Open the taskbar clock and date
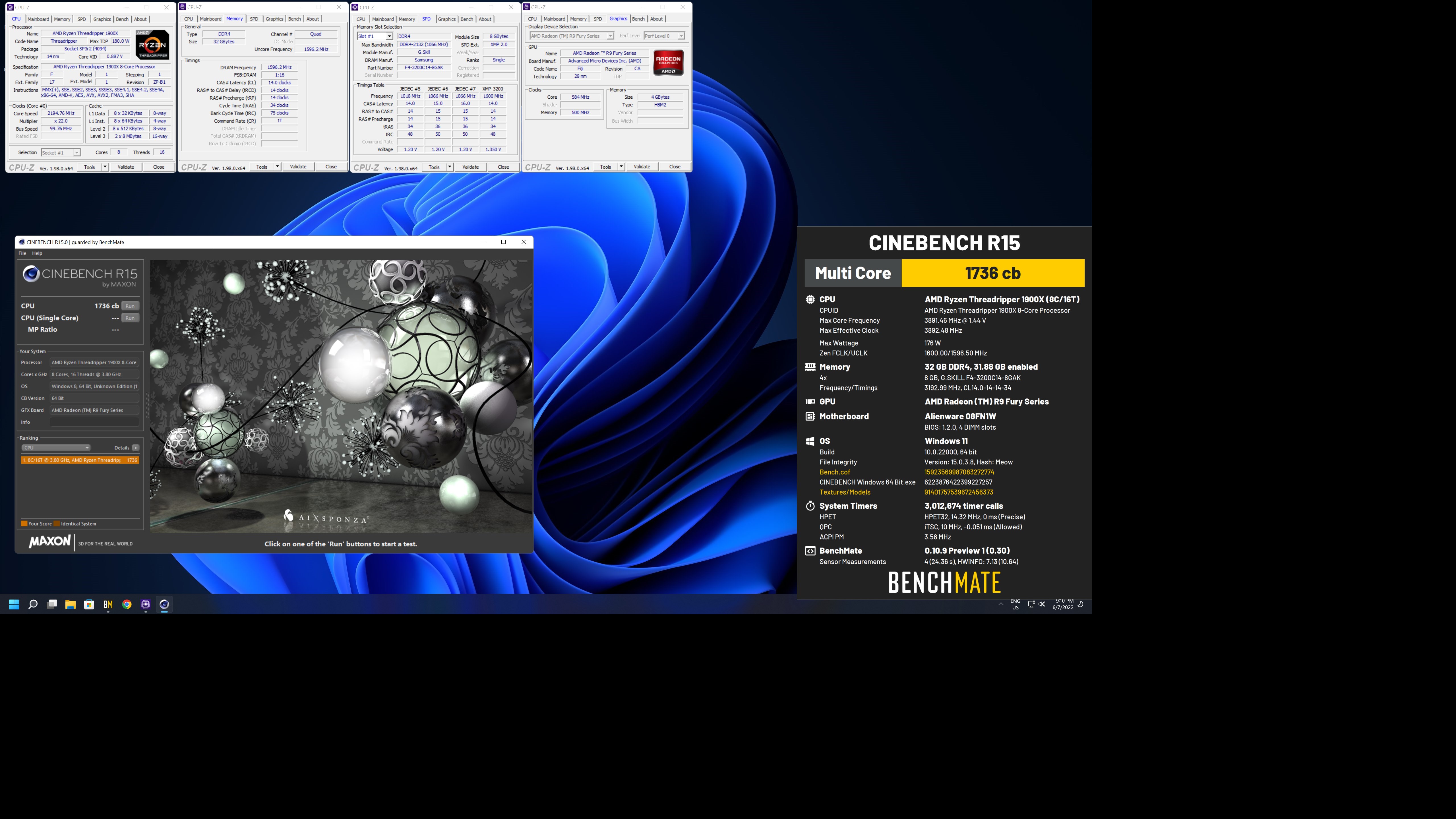This screenshot has width=1456, height=819. tap(1063, 604)
